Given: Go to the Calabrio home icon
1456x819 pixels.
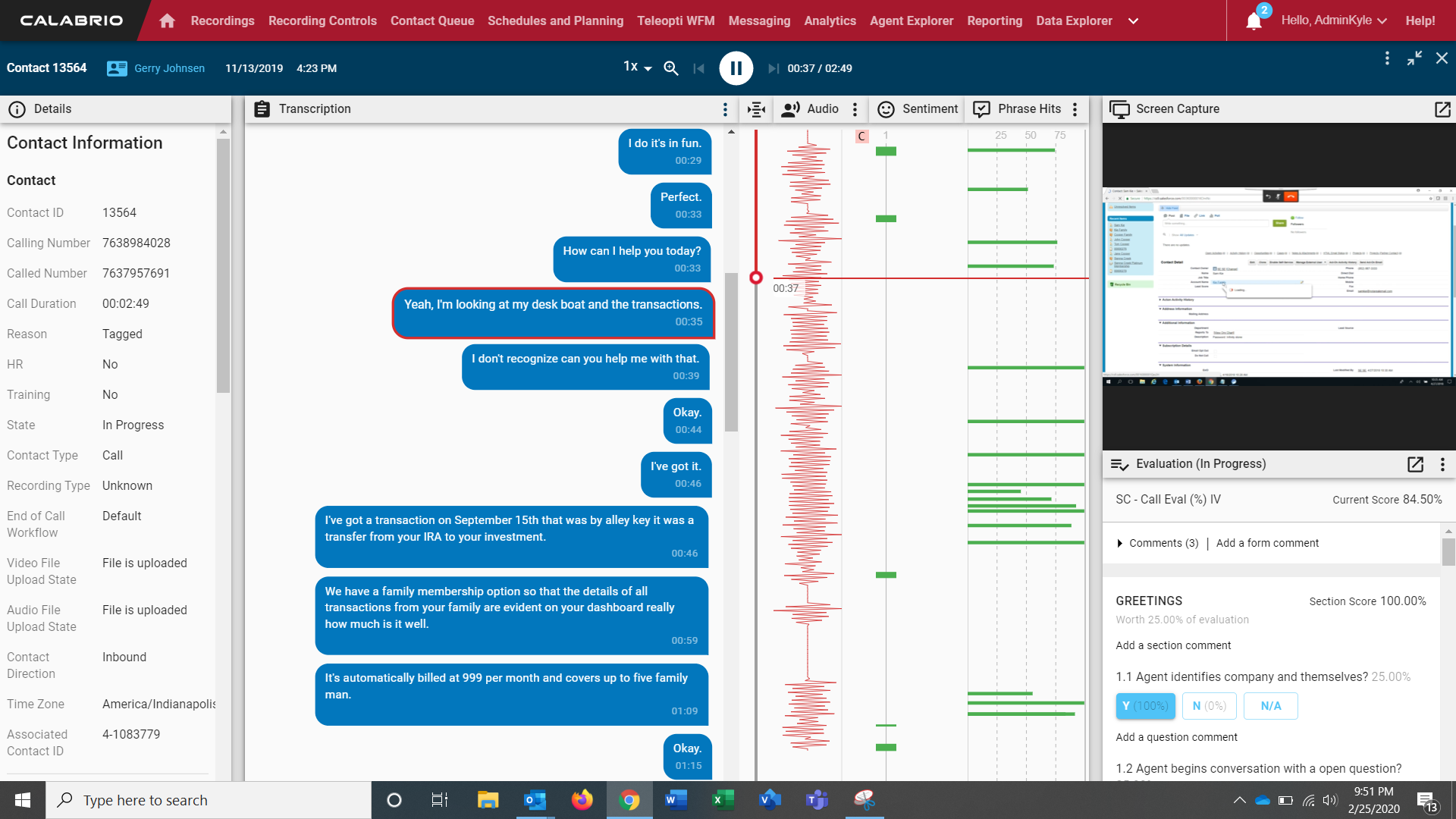Looking at the screenshot, I should 167,20.
